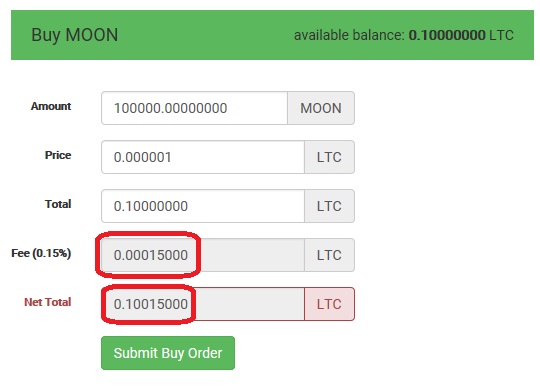The width and height of the screenshot is (540, 386).
Task: Click the Buy MOON panel heading
Action: click(75, 35)
